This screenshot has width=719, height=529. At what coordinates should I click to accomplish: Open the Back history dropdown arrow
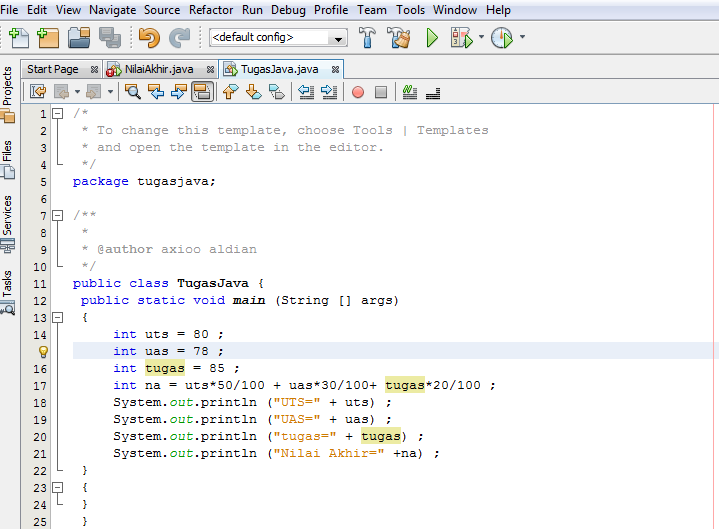click(77, 92)
